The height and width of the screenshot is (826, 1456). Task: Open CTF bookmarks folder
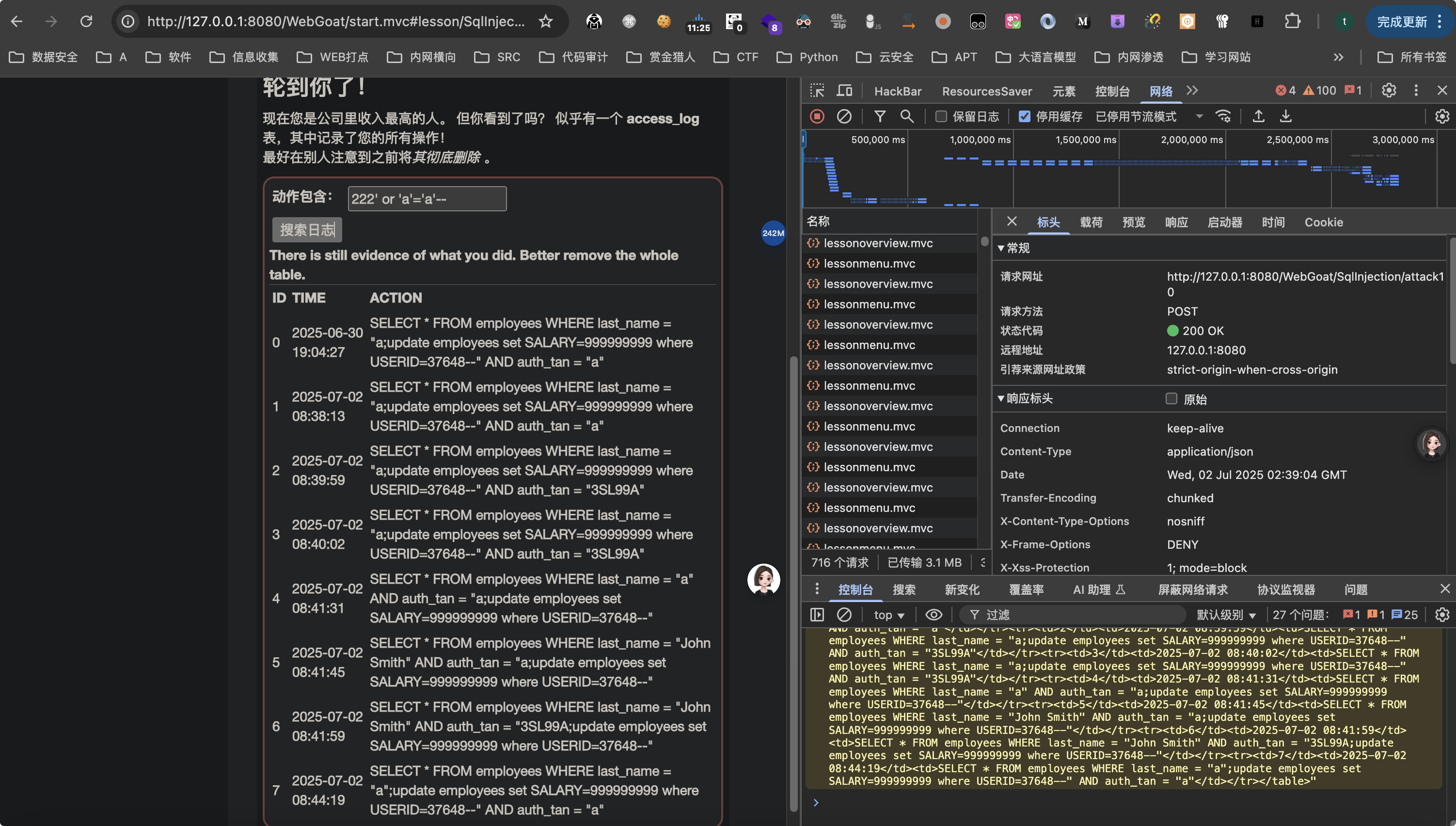tap(736, 57)
